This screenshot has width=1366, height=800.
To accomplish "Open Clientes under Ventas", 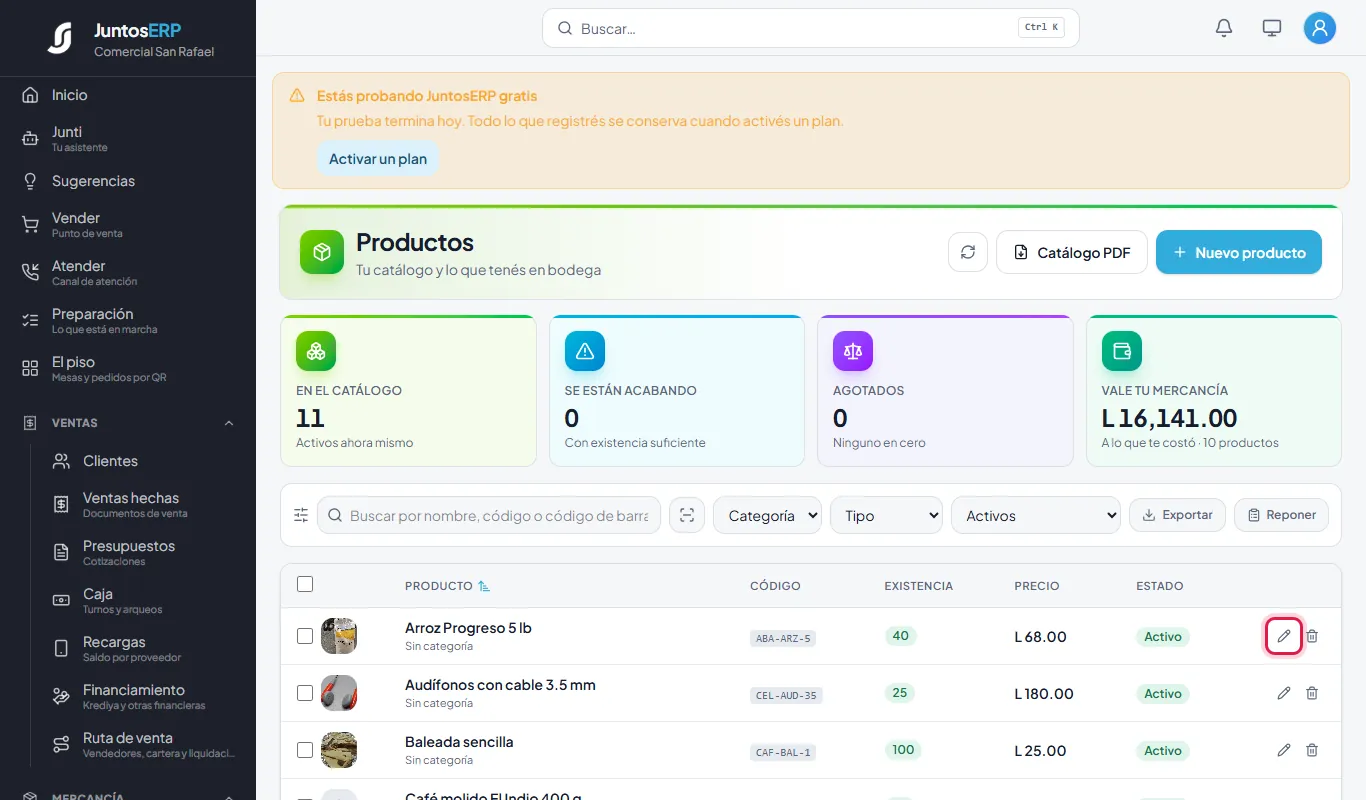I will (144, 461).
